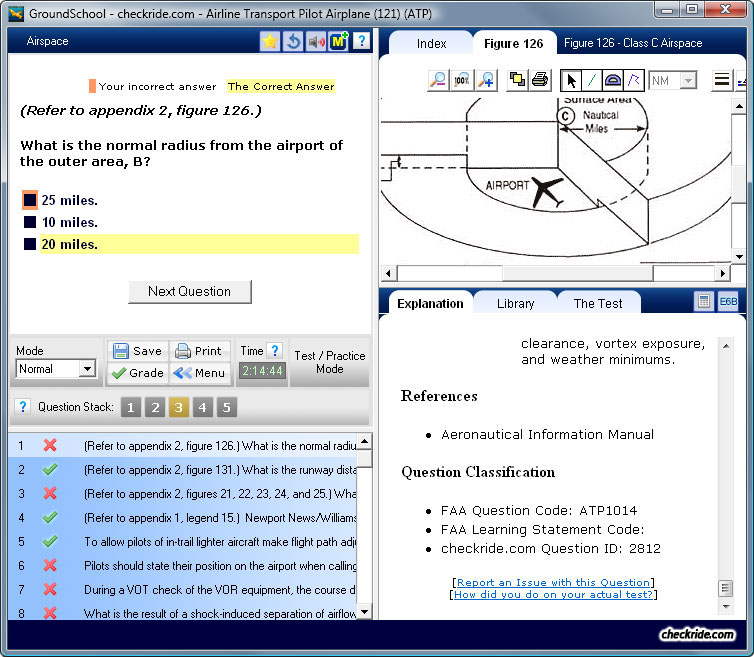Click the blue undo arrow icon

coord(293,41)
